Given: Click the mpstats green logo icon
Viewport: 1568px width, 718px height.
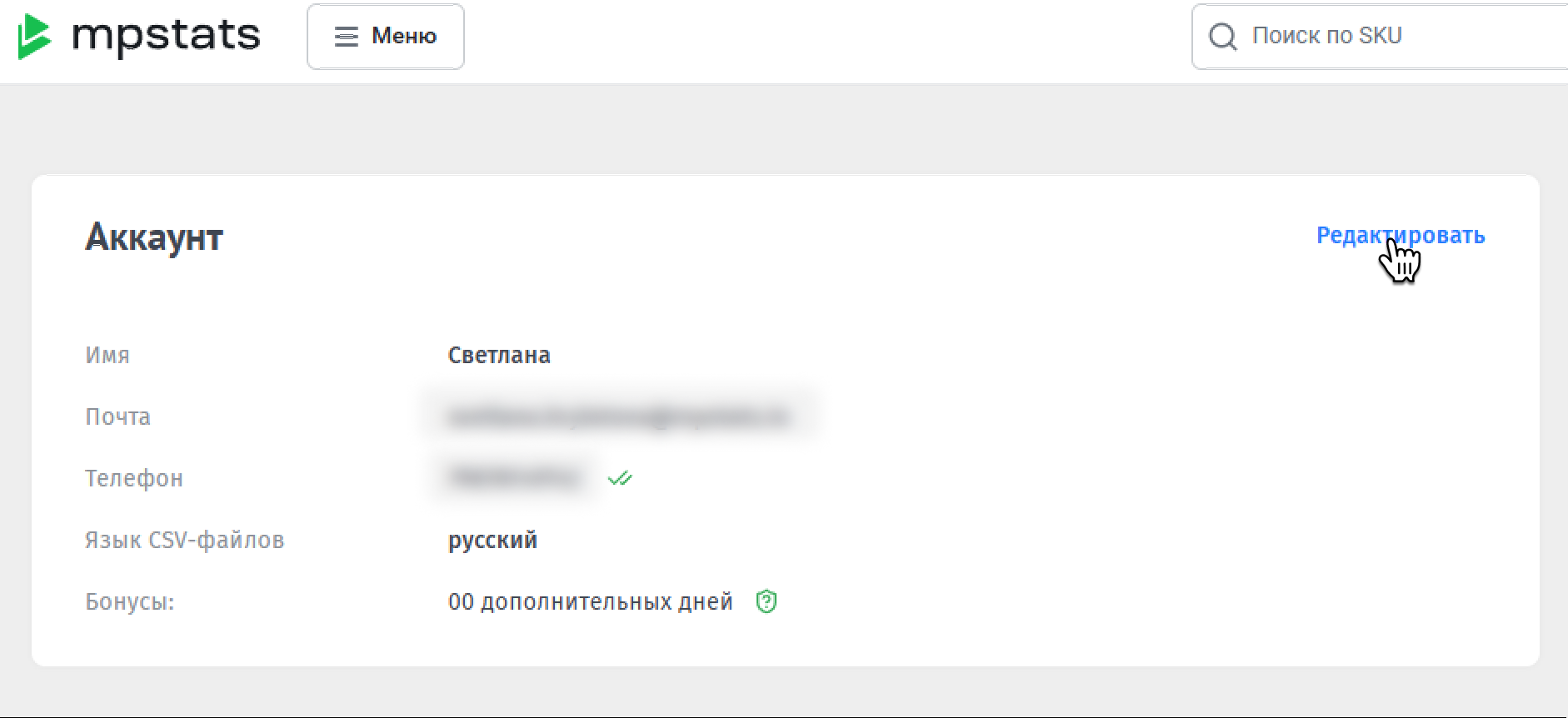Looking at the screenshot, I should pos(34,37).
